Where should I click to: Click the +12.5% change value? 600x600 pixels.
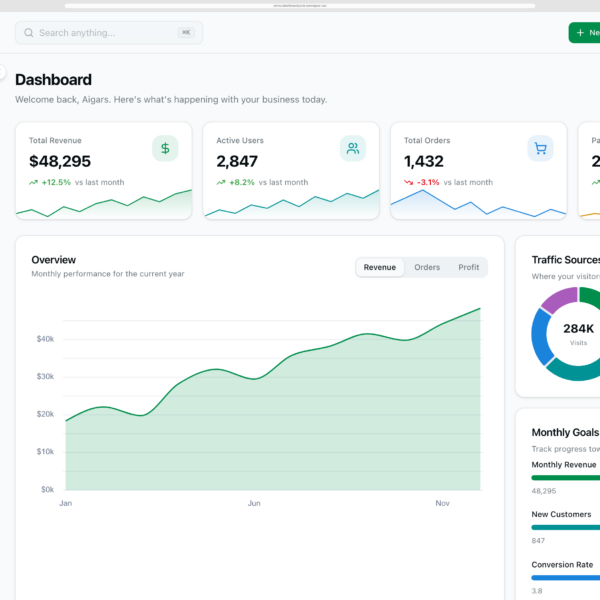[56, 183]
